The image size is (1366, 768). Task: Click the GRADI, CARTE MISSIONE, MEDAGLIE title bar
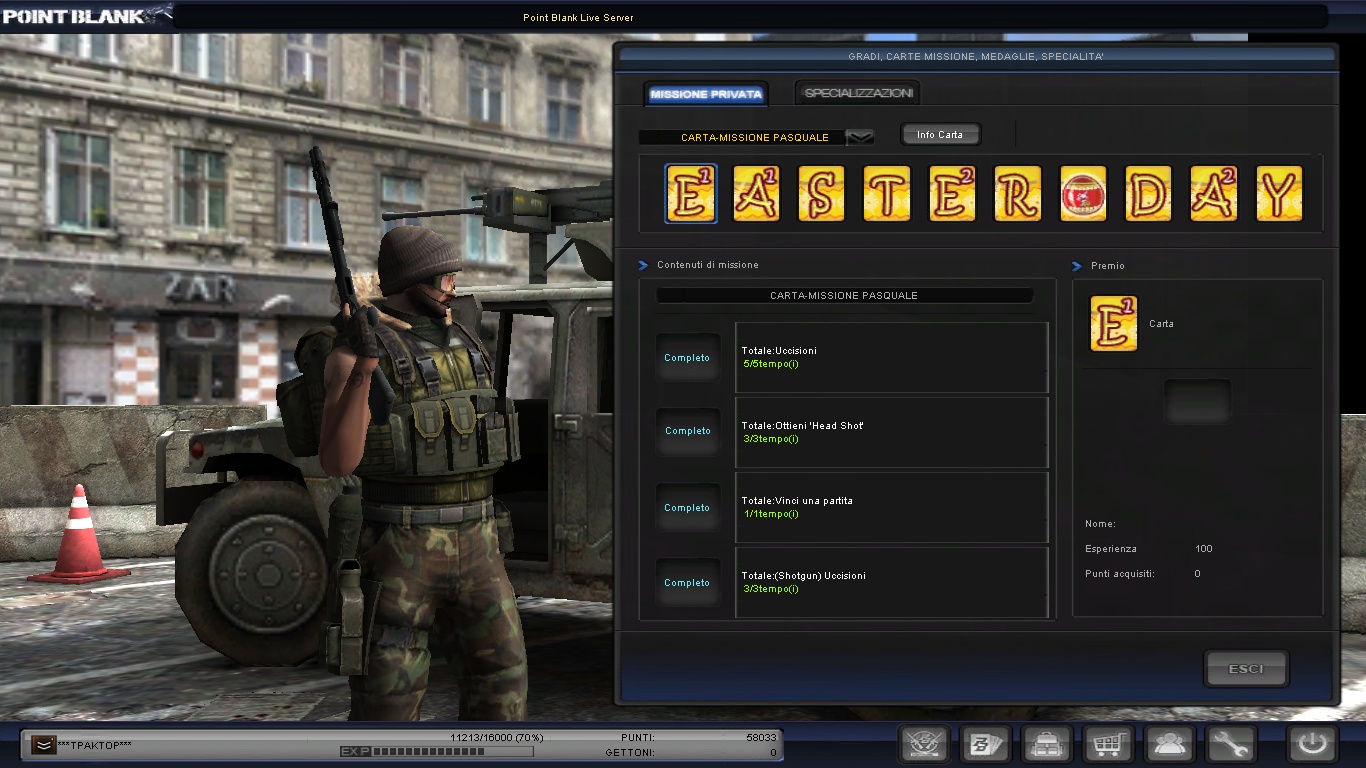coord(976,57)
